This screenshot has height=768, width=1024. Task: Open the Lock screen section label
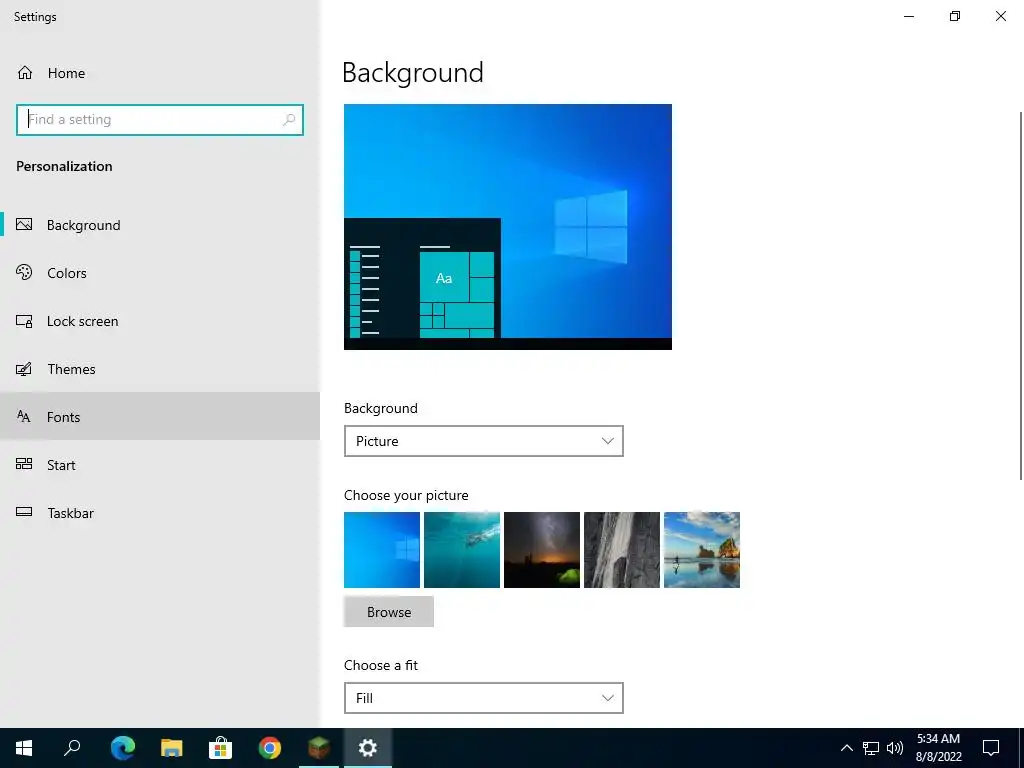pos(82,321)
